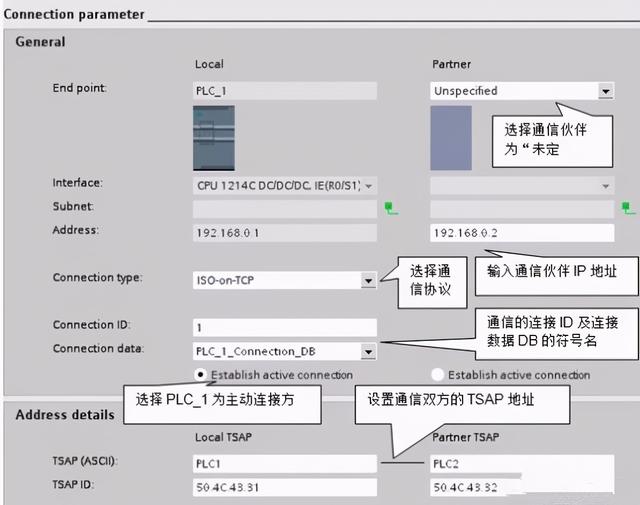Click the local PLC_1 device image
Viewport: 640px width, 505px height.
(x=213, y=138)
